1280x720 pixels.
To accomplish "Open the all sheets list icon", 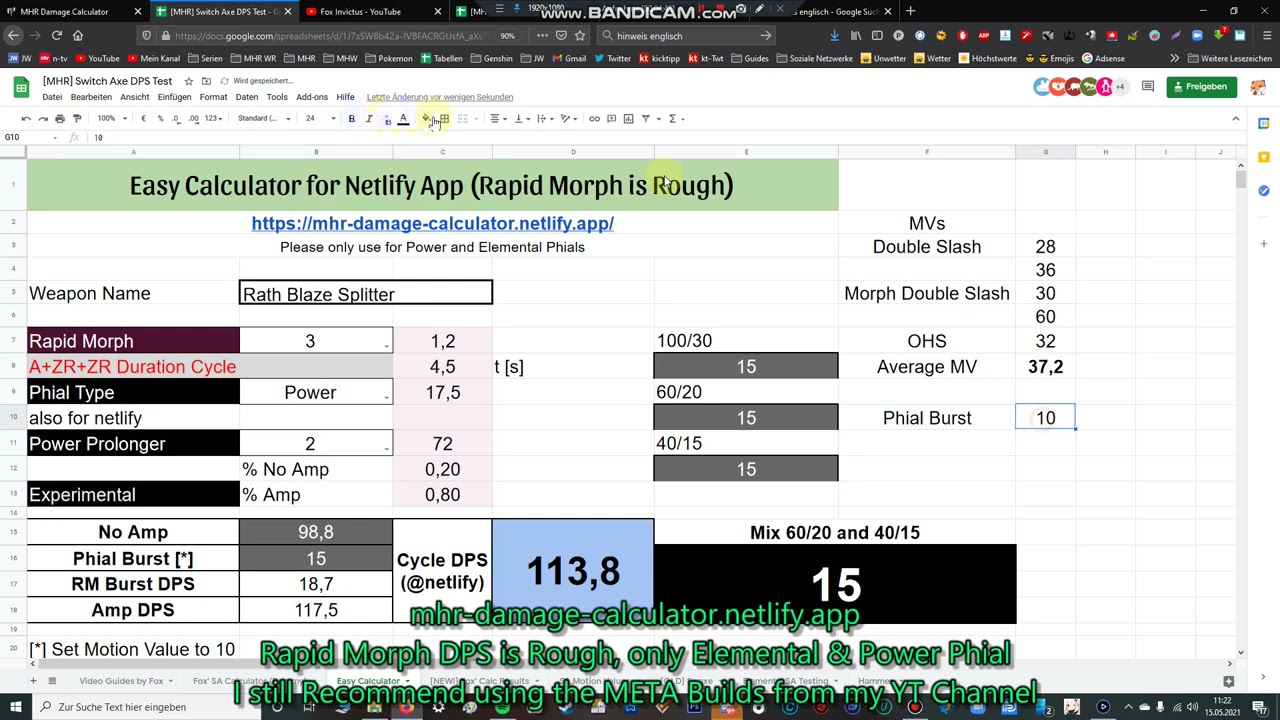I will tap(52, 681).
